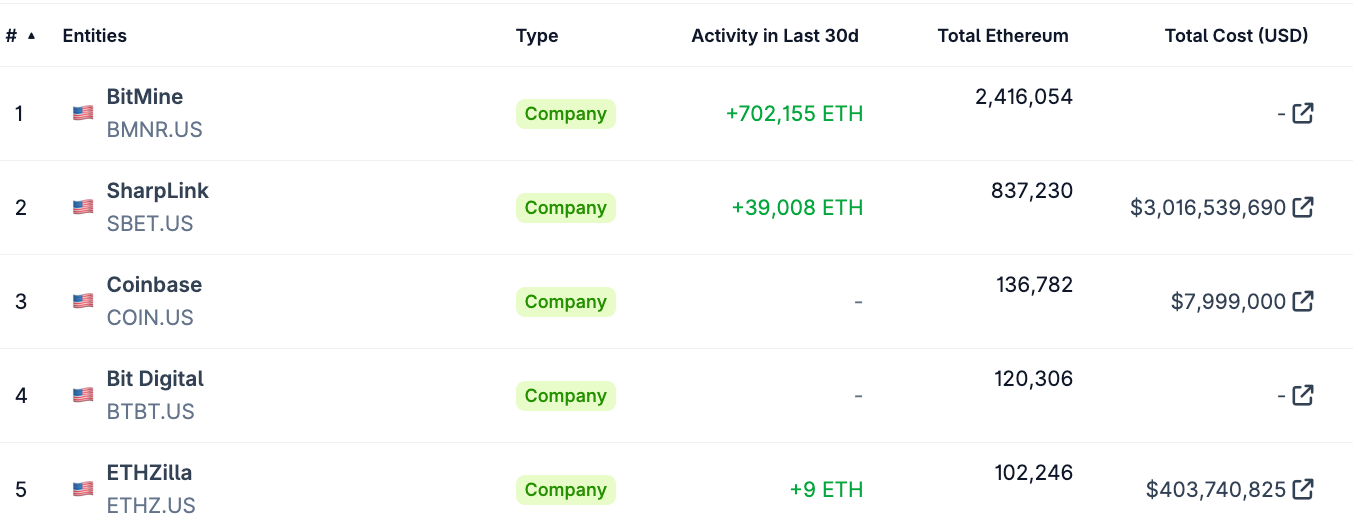Sort by Activity in Last 30d header
The image size is (1353, 532).
(x=774, y=36)
